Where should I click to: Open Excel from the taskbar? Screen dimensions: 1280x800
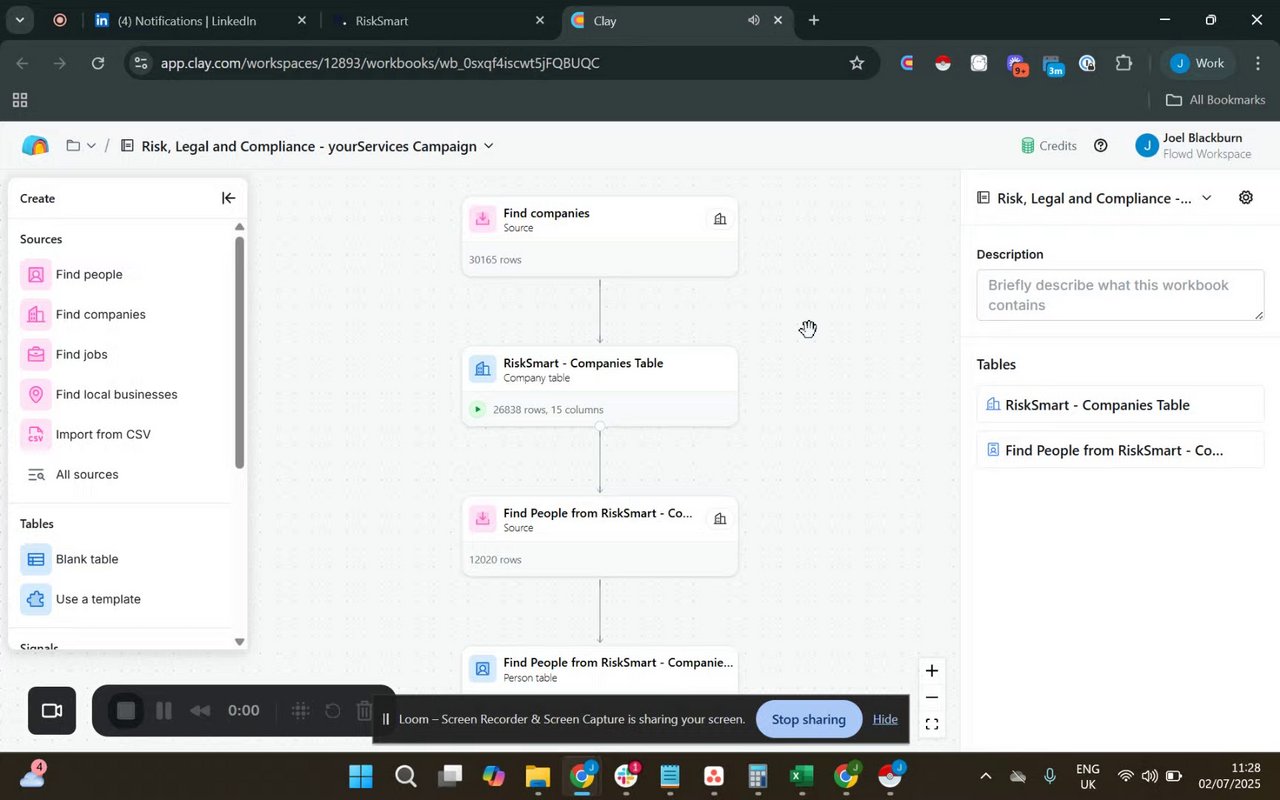[x=801, y=776]
